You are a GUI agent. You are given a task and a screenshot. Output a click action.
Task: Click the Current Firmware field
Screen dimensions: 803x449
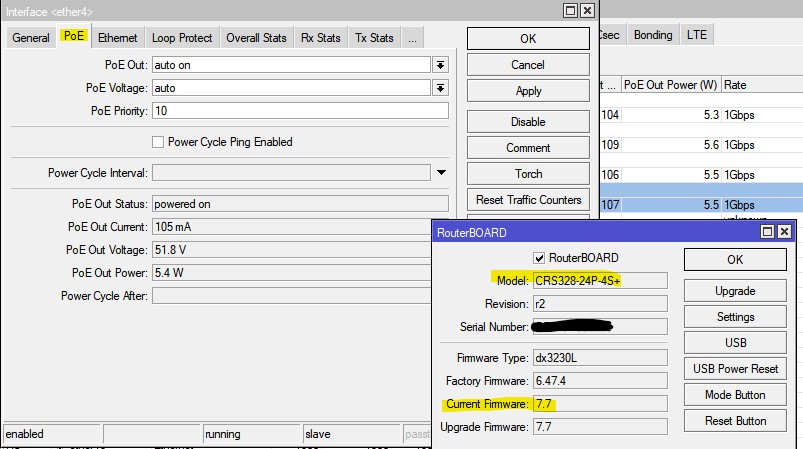pos(600,404)
